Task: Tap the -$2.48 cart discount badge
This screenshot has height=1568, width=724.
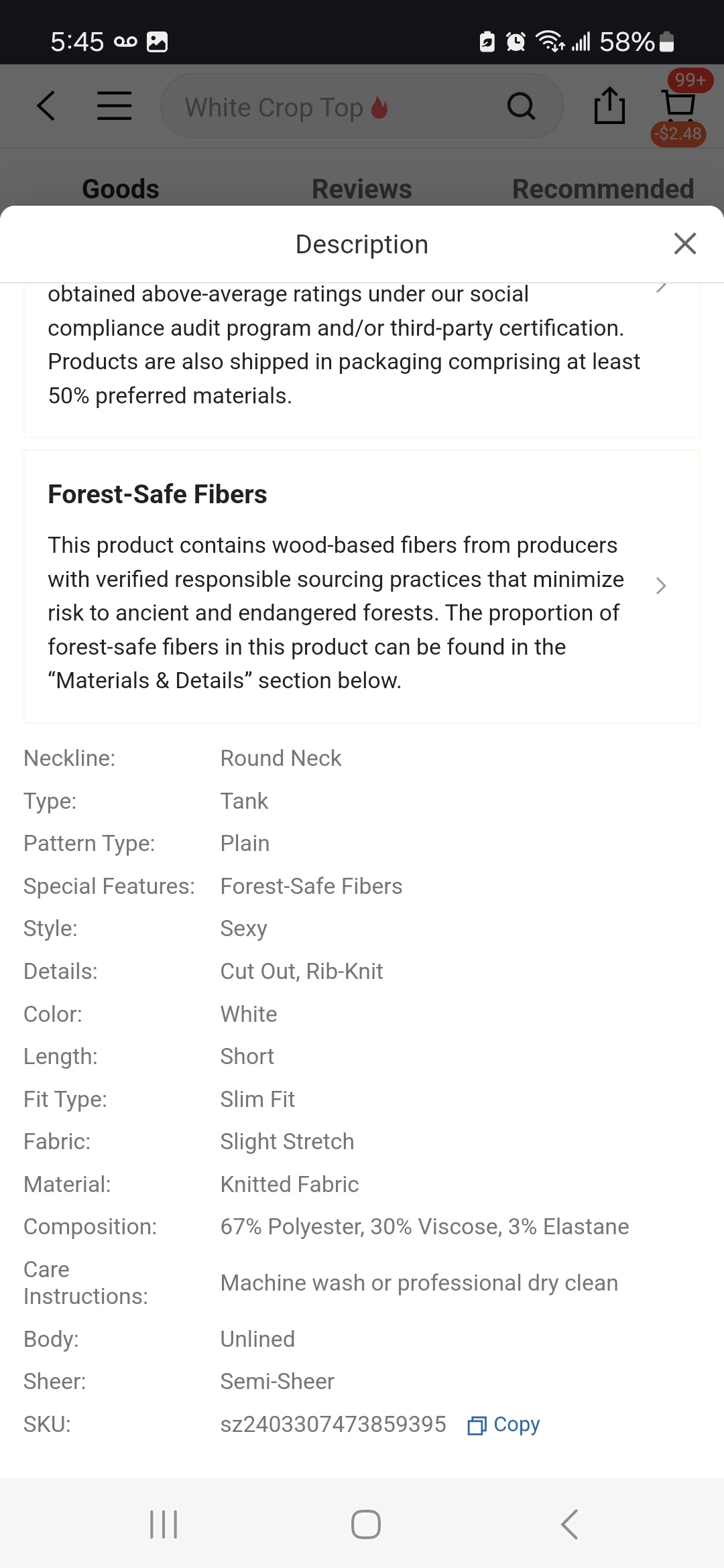Action: point(678,134)
